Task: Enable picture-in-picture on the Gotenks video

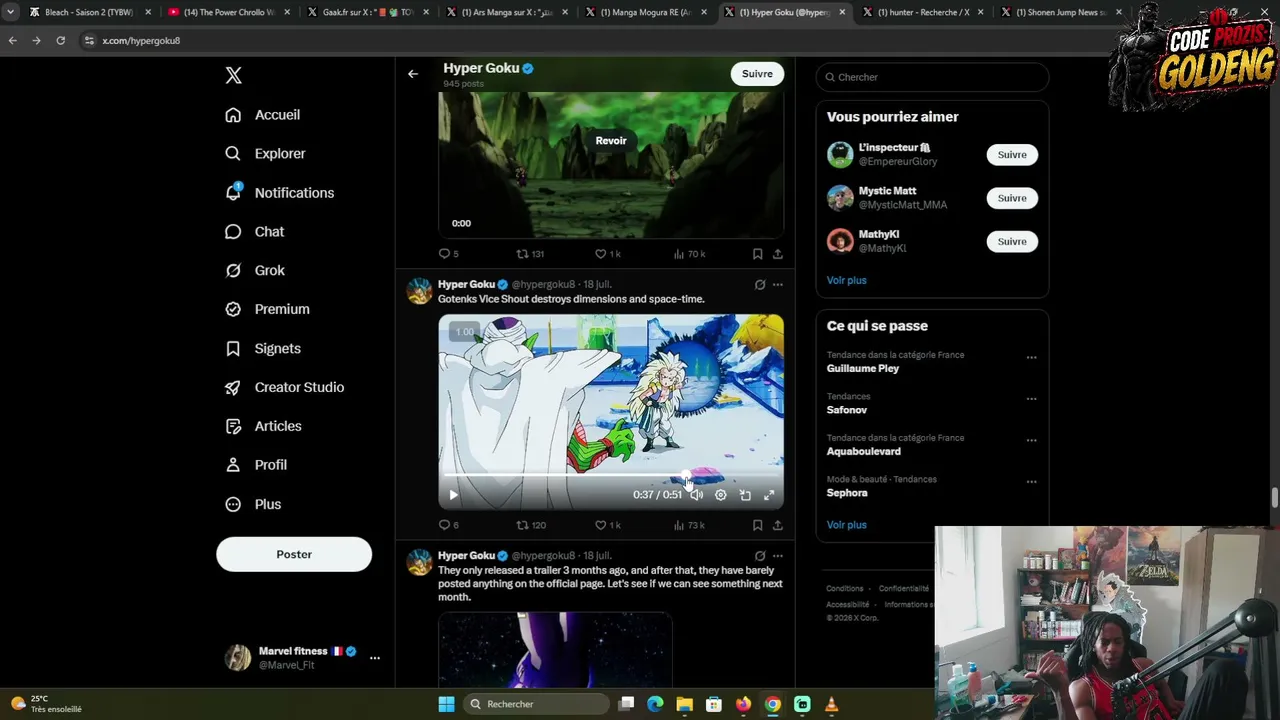Action: click(x=745, y=495)
